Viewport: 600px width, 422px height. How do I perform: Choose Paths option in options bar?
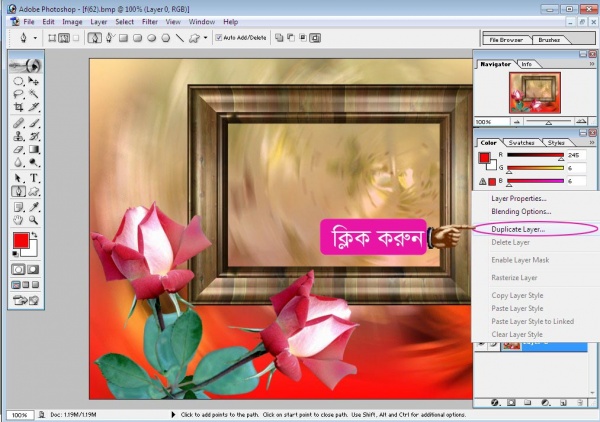64,38
